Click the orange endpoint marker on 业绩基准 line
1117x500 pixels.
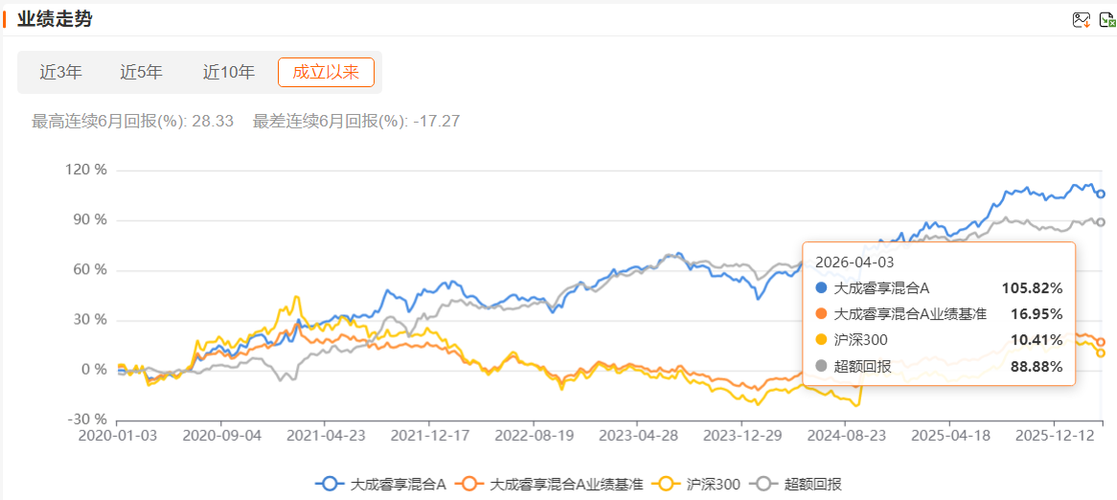(x=1101, y=342)
